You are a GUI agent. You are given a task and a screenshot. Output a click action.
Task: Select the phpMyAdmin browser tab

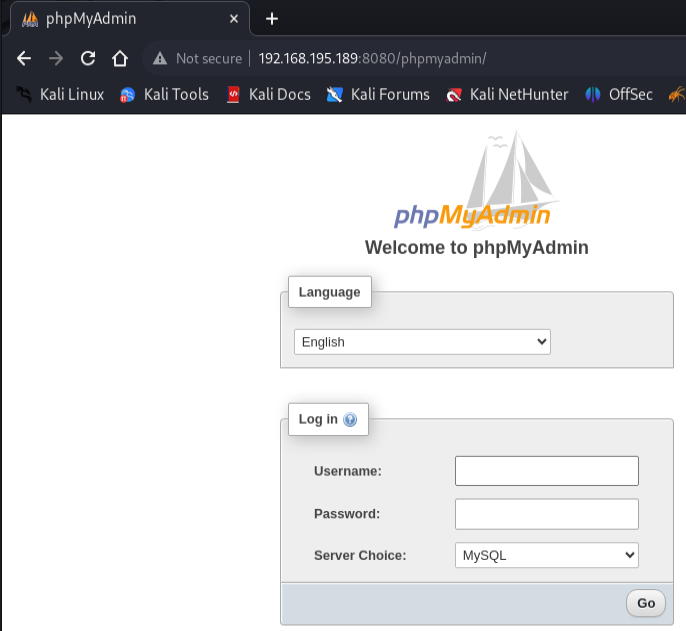point(130,19)
